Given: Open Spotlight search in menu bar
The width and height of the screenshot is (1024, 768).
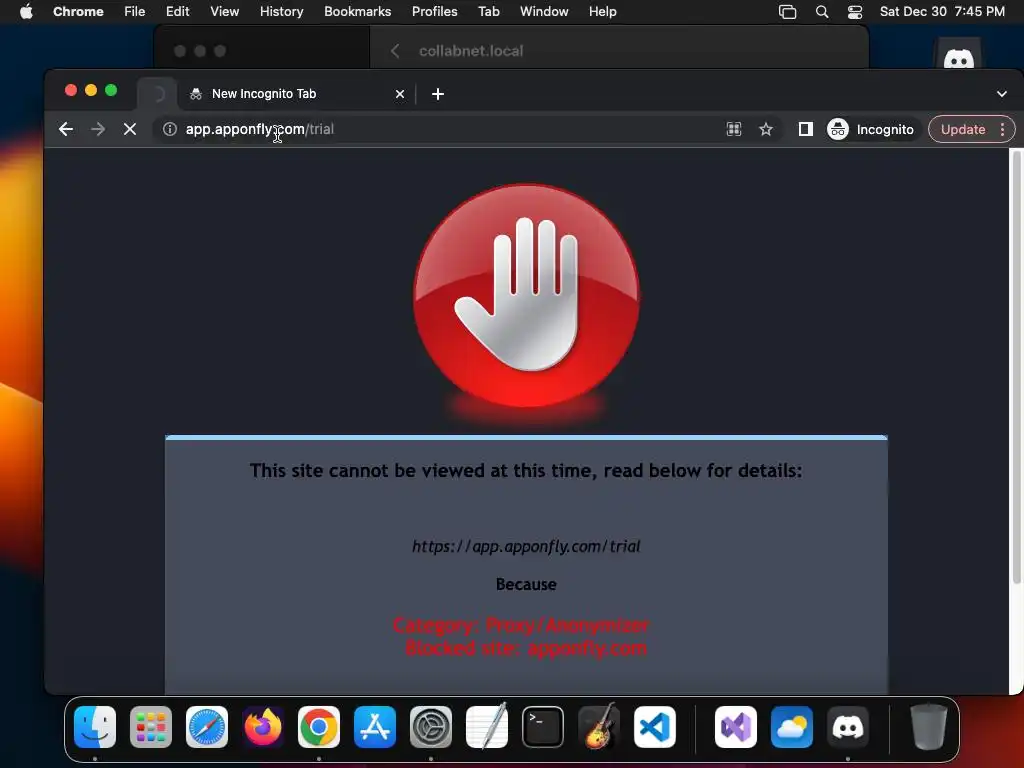Looking at the screenshot, I should (x=822, y=12).
